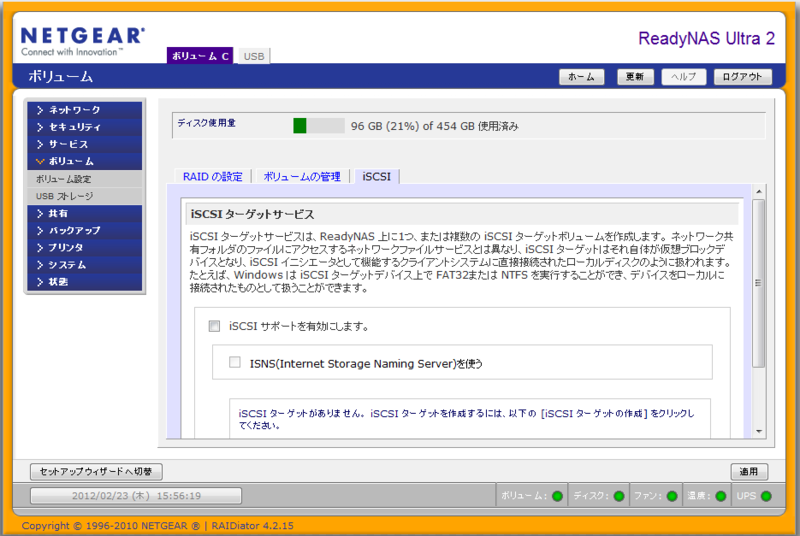This screenshot has width=800, height=536.
Task: Click scrollbar down arrow in iSCSI panel
Action: coord(759,431)
